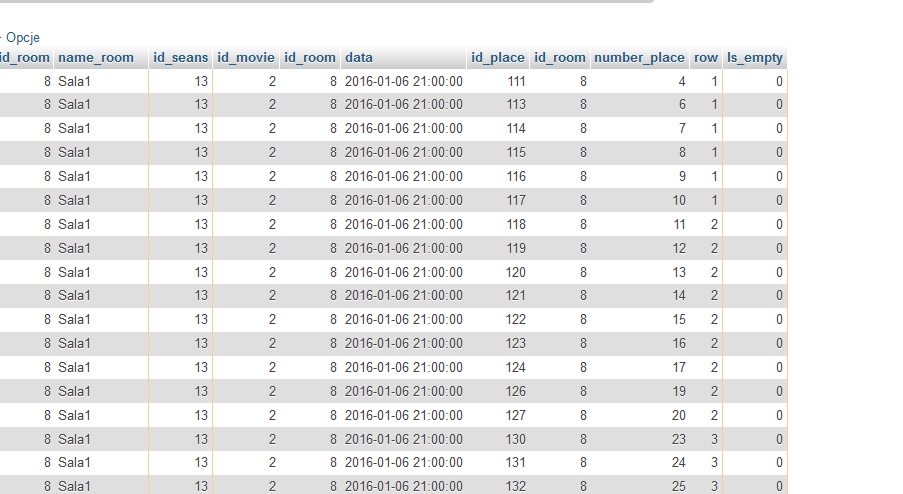Select the id_place cell 124
Viewport: 903px width, 494px height.
[x=515, y=367]
